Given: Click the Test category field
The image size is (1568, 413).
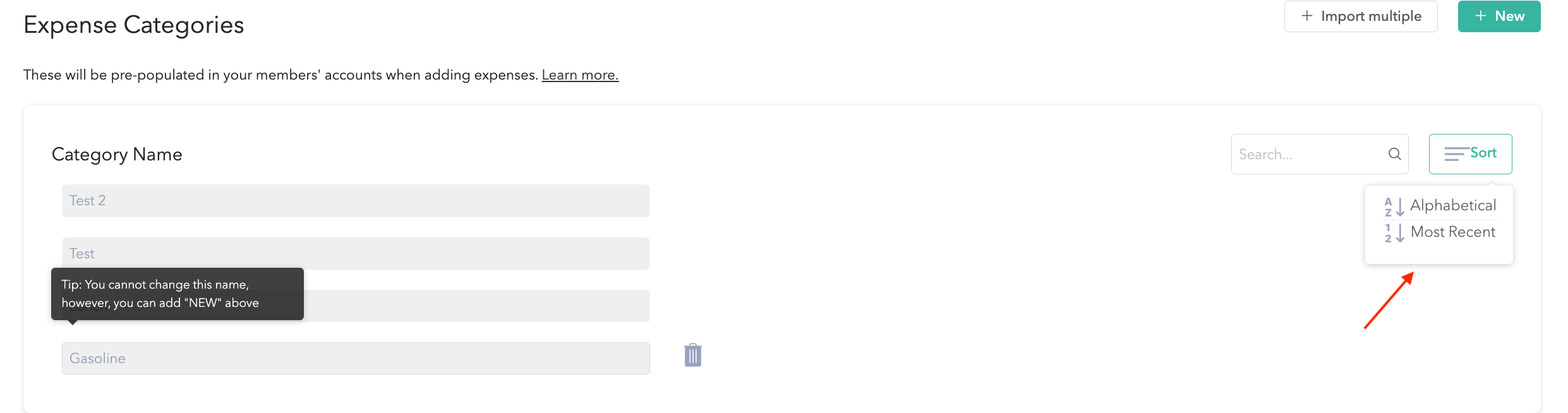Looking at the screenshot, I should click(x=356, y=253).
